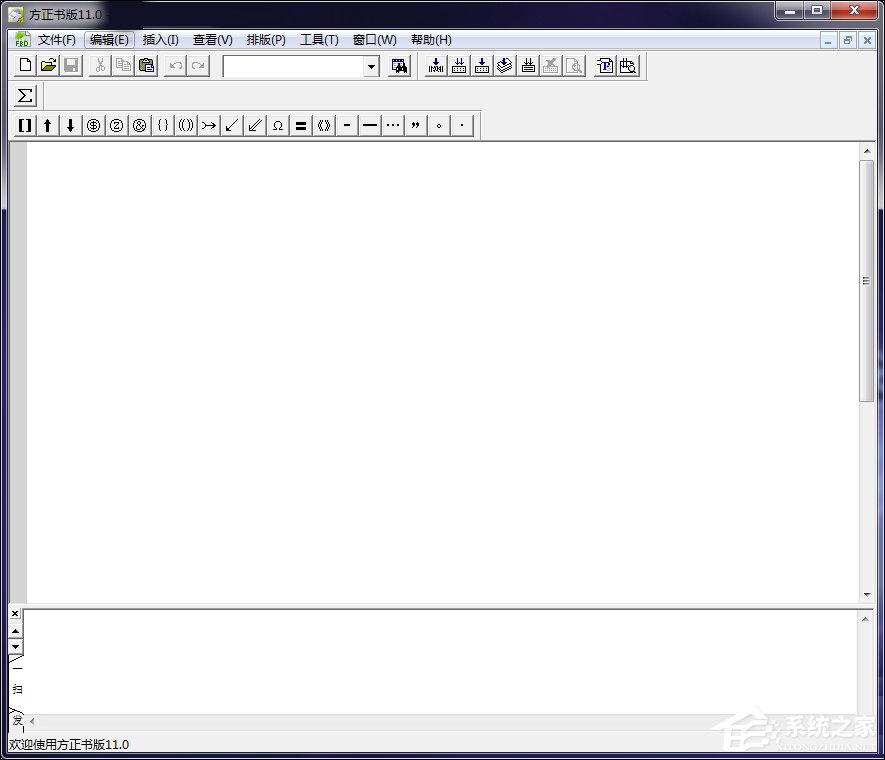Click the last toolbar icon with magnifier grid
Image resolution: width=885 pixels, height=760 pixels.
[x=628, y=66]
